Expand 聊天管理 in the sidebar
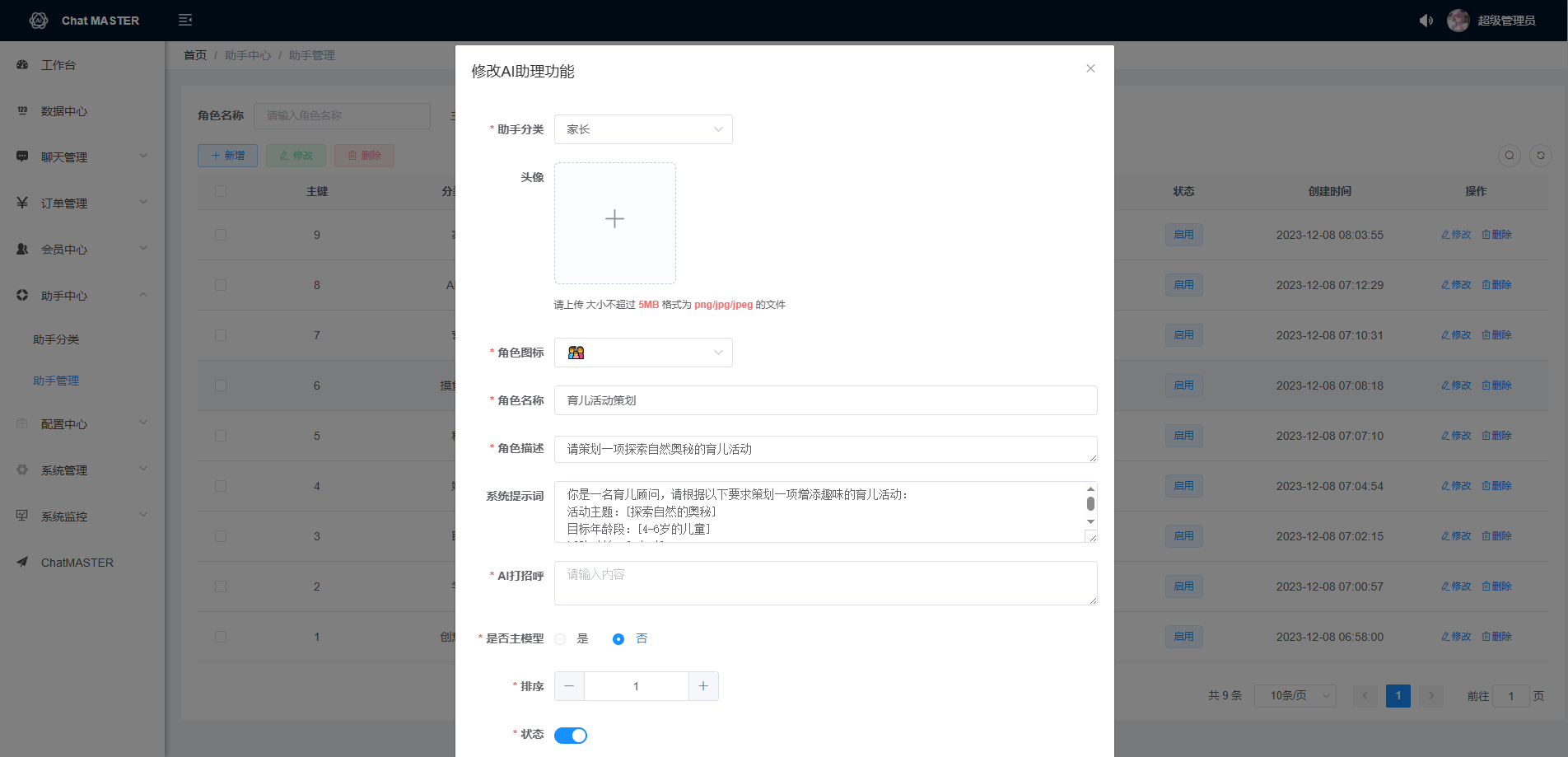1568x757 pixels. (x=81, y=157)
